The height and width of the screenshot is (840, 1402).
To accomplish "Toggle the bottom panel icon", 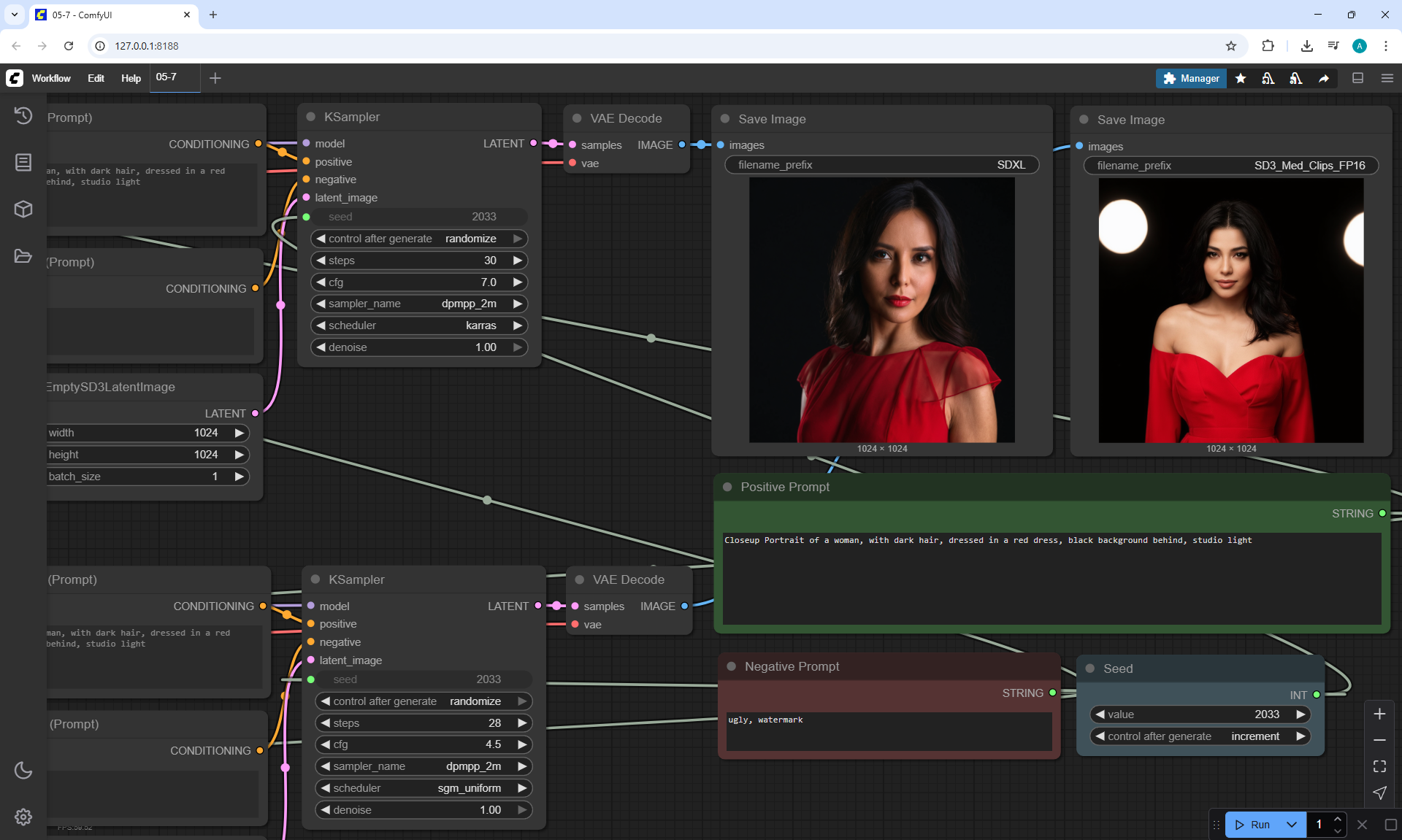I will (x=1357, y=78).
